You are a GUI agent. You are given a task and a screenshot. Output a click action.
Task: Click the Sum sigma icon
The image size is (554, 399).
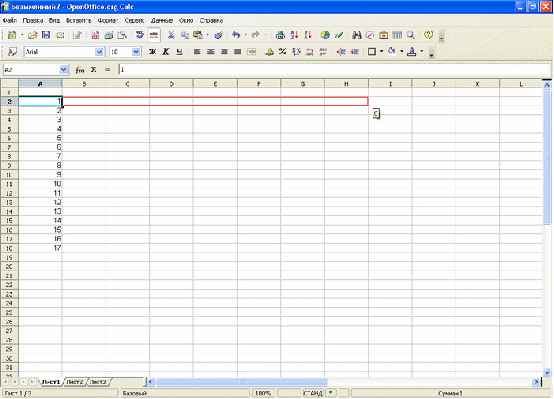94,70
